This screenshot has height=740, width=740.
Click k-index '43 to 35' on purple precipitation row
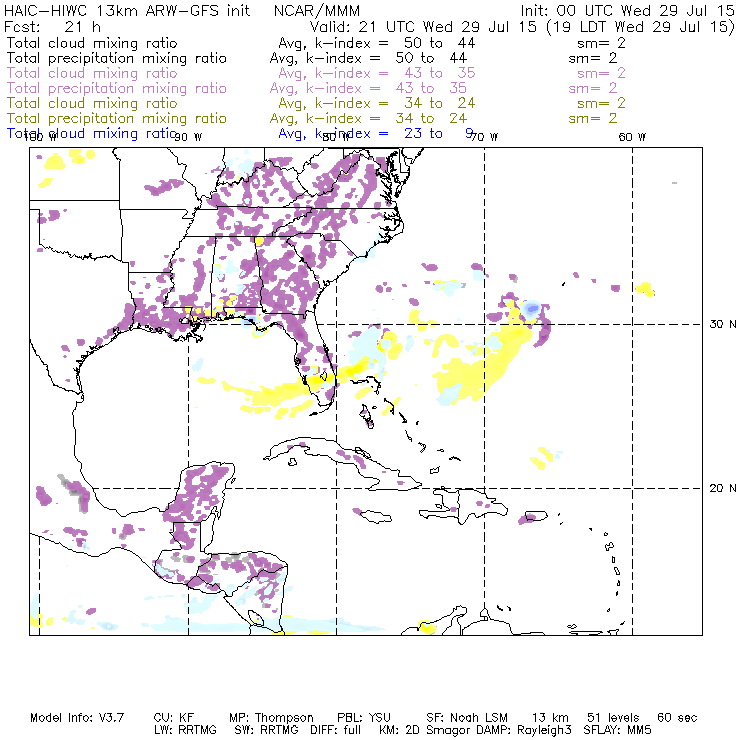431,88
